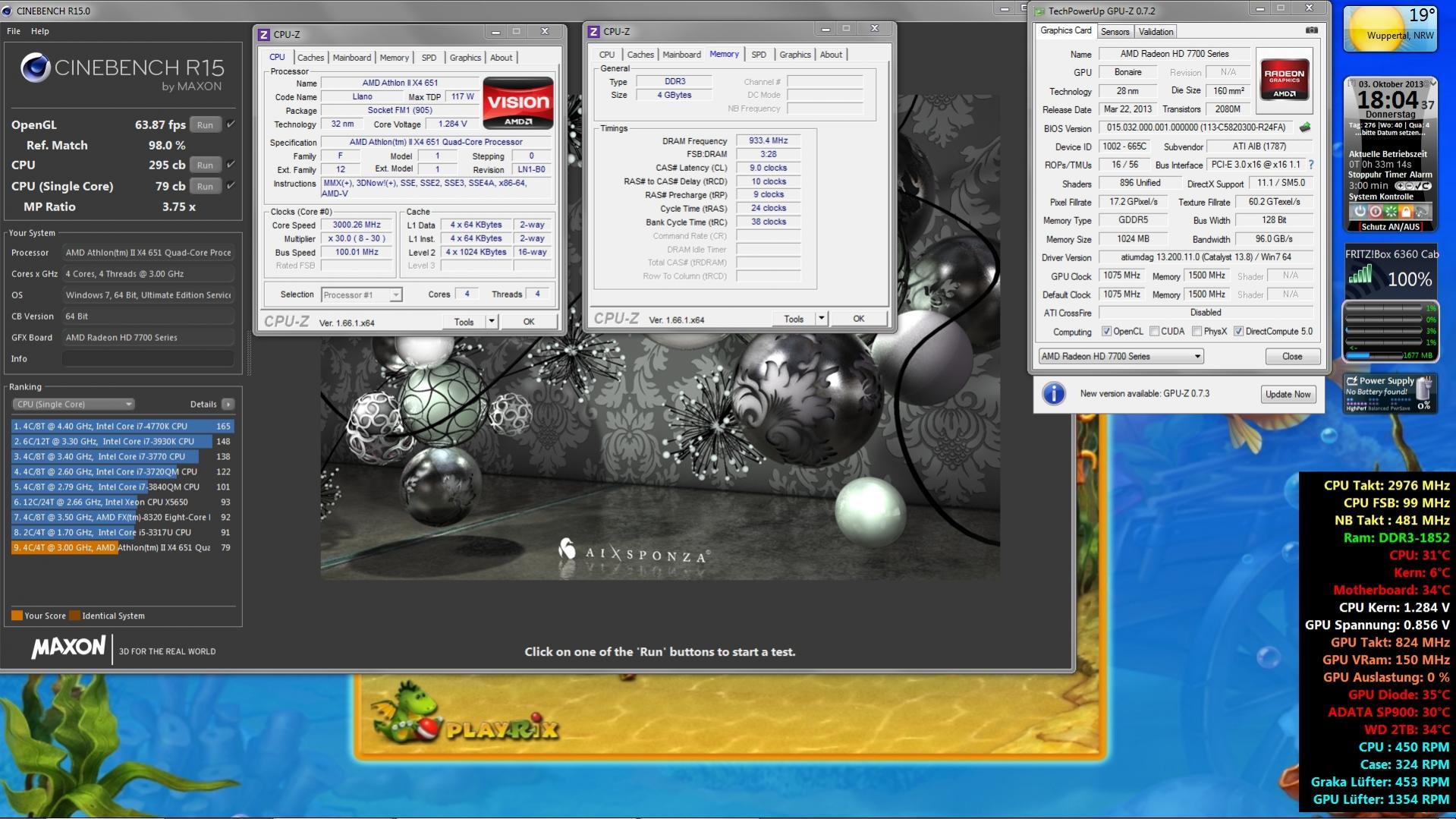1456x819 pixels.
Task: Click OK in the CPU-Z Memory window
Action: 858,318
